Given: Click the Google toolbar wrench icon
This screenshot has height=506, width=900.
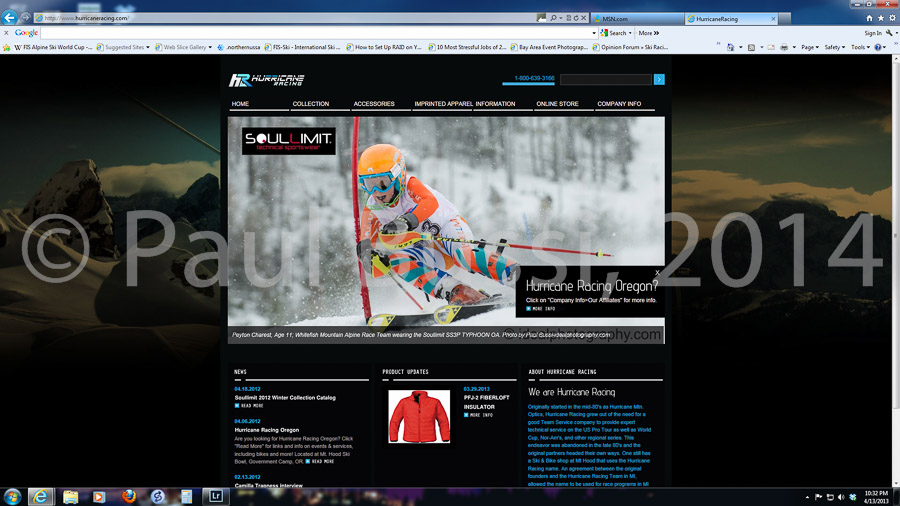Looking at the screenshot, I should [x=889, y=33].
